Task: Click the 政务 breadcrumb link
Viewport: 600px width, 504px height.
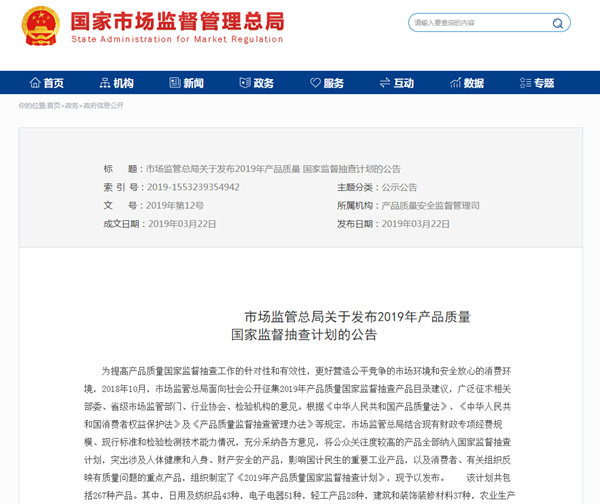Action: (72, 105)
